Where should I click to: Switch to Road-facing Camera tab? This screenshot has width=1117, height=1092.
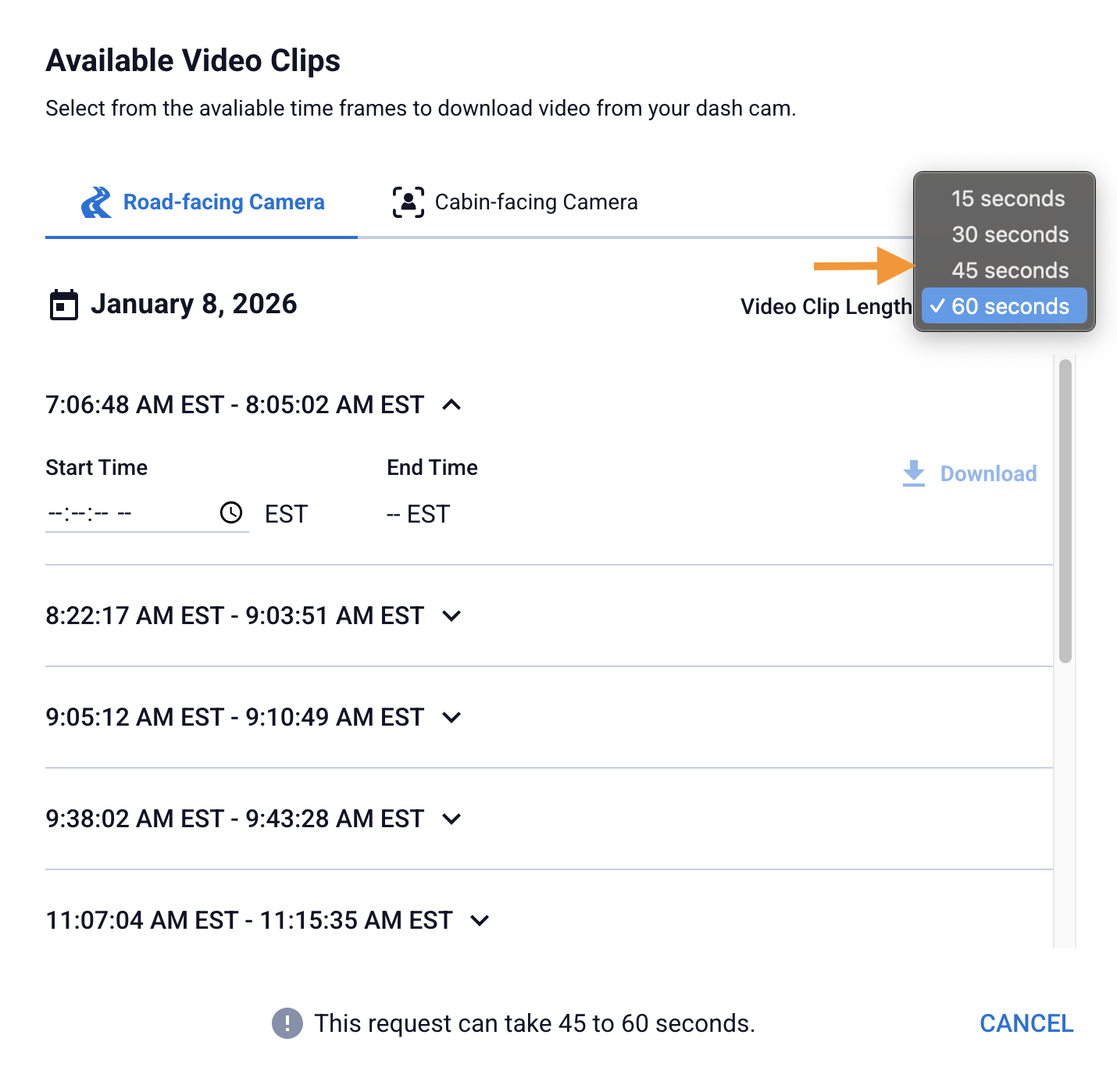click(223, 202)
